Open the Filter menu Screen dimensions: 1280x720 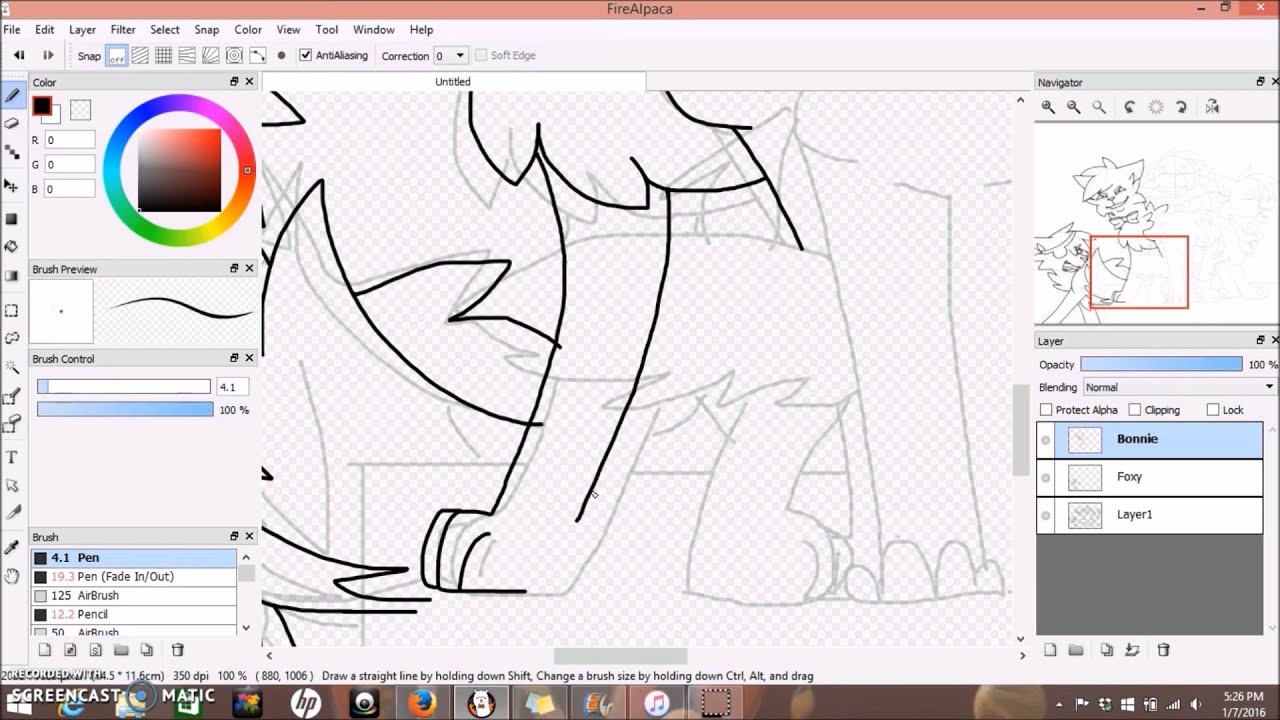coord(123,29)
